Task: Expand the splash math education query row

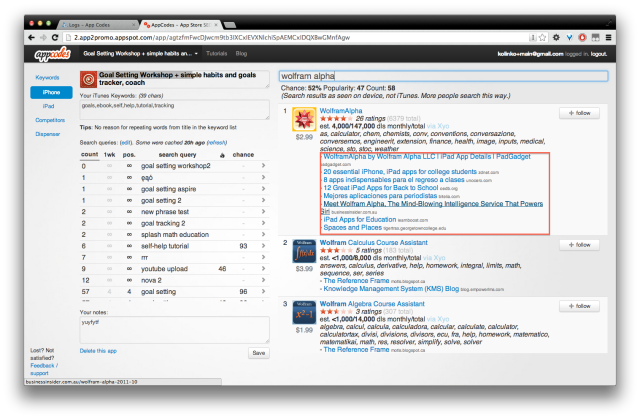Action: click(x=263, y=234)
